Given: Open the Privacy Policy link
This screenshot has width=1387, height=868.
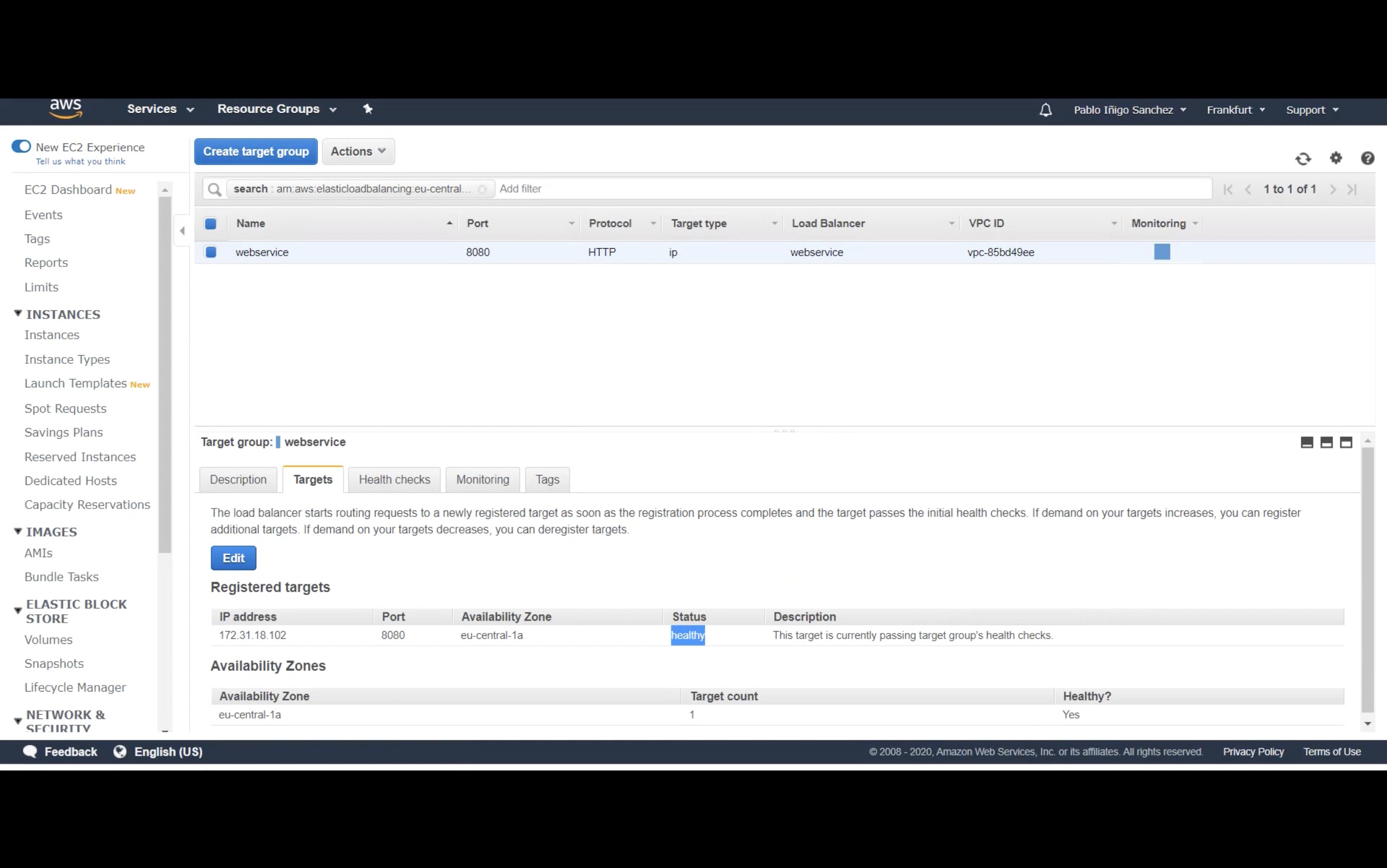Looking at the screenshot, I should tap(1253, 751).
